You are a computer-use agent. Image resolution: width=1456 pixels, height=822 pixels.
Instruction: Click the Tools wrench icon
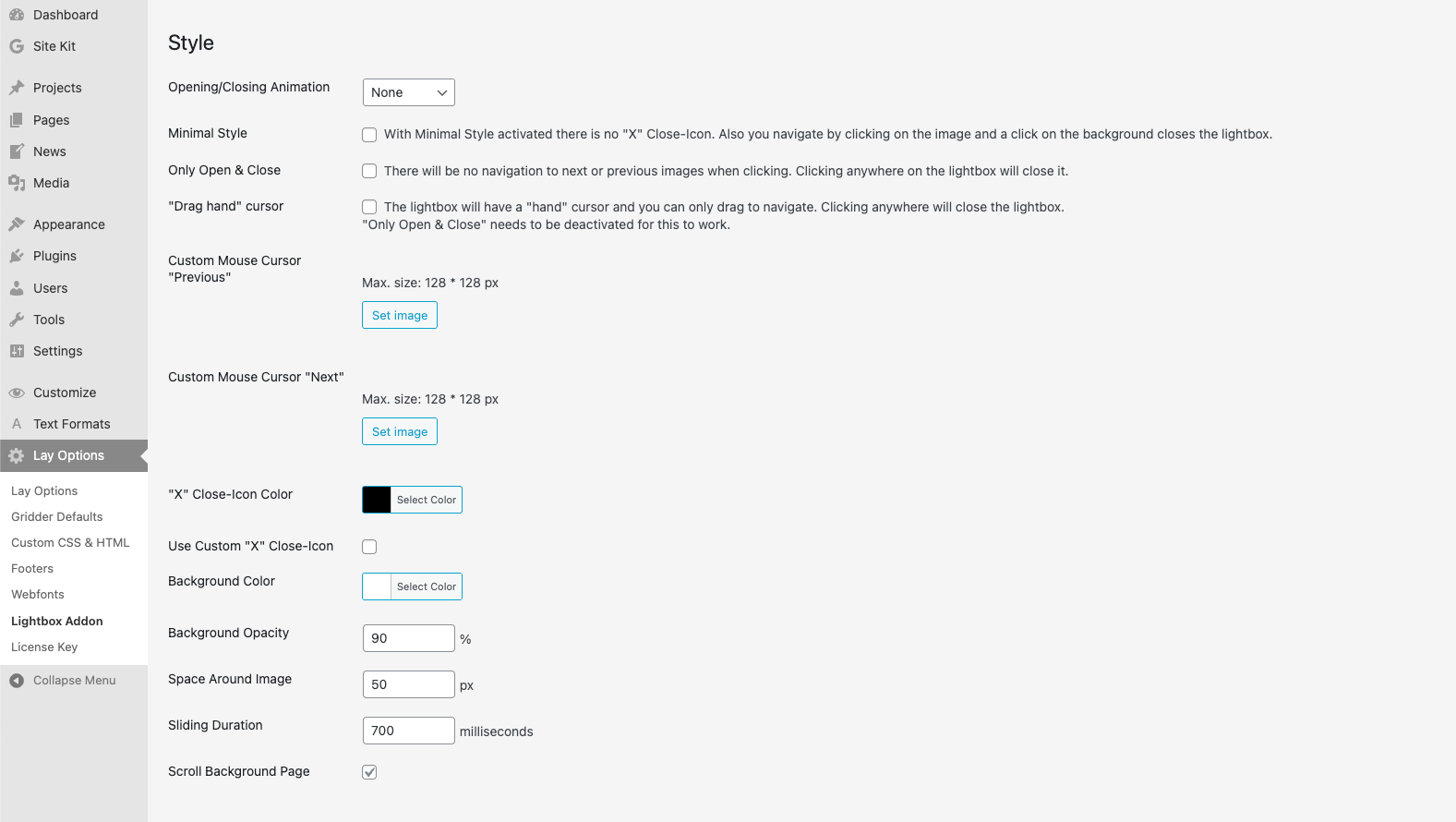(x=17, y=320)
